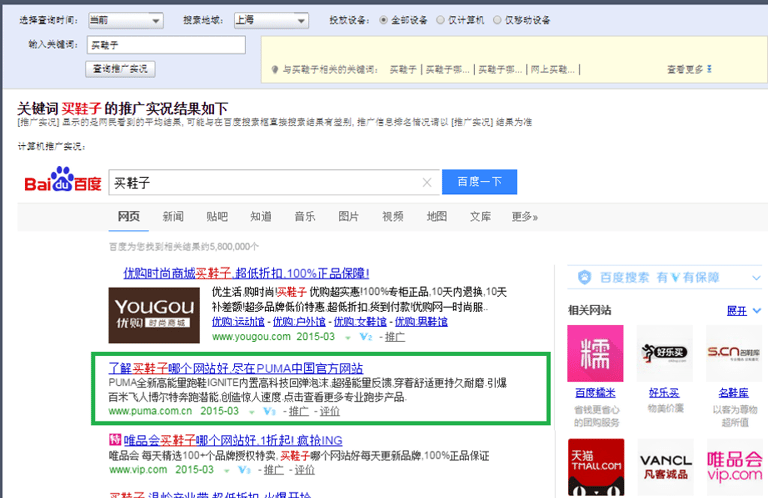Click 评价 link in the vip.com result
This screenshot has width=768, height=498.
pos(305,470)
